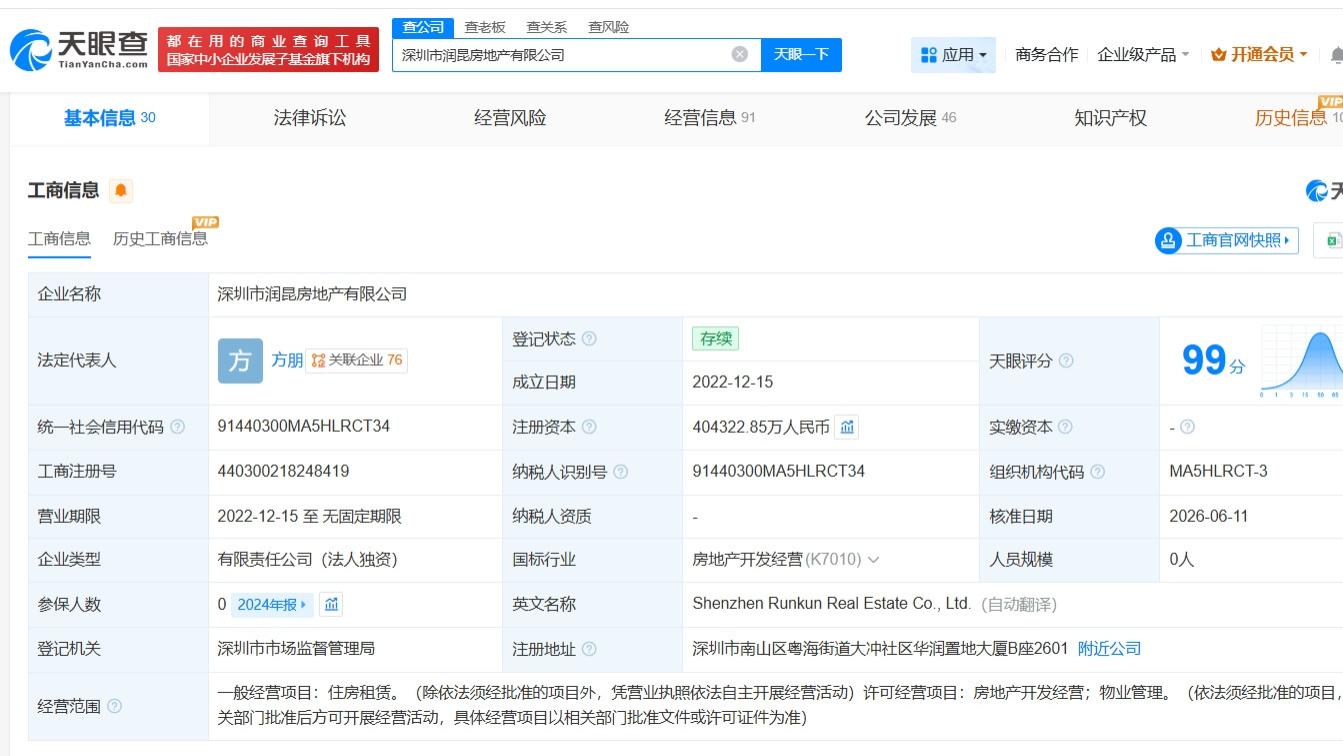Open the chart icon next to 注册资本 amount

847,427
